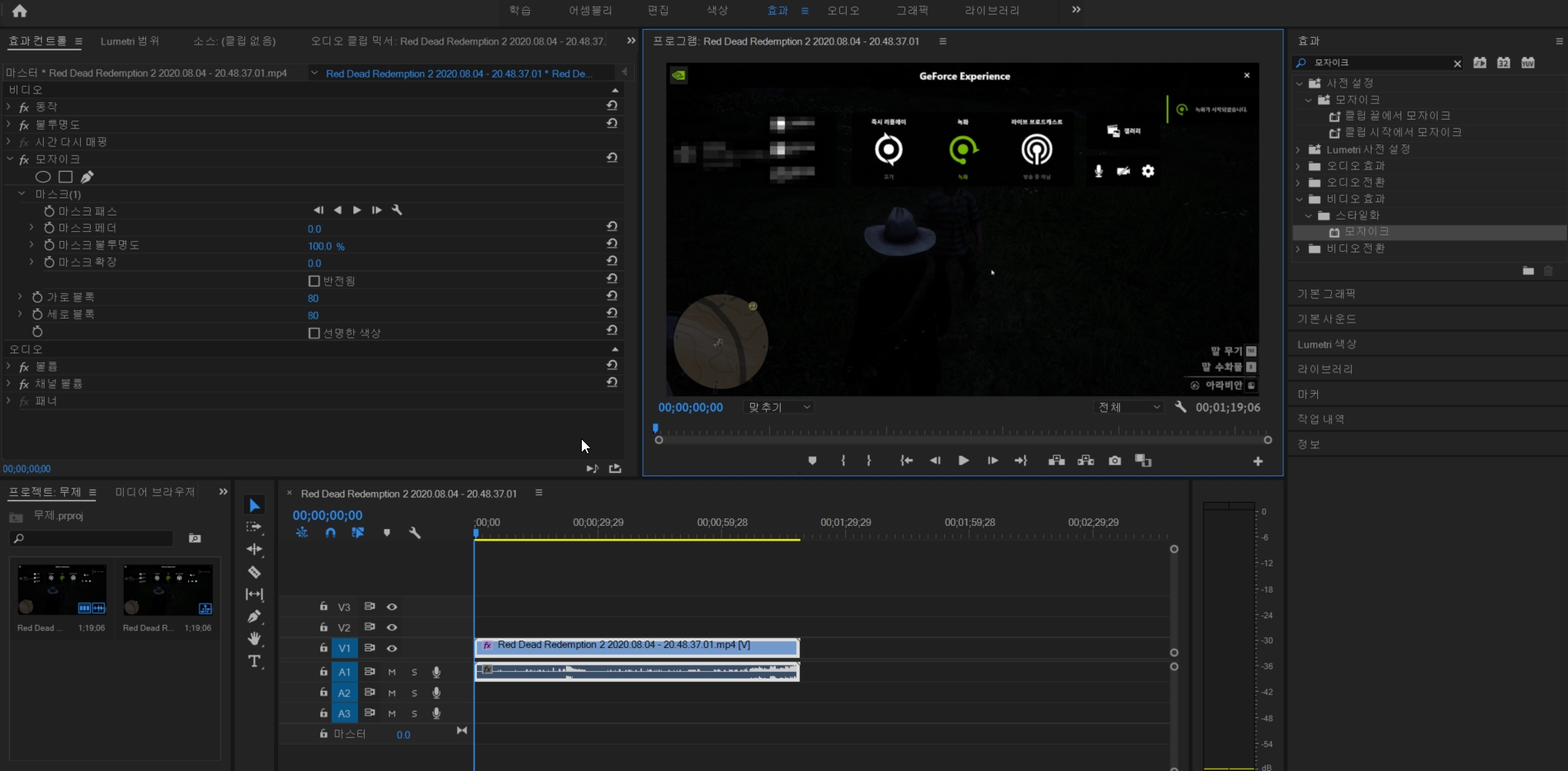This screenshot has width=1568, height=771.
Task: Open comparison view in program monitor
Action: click(1143, 461)
